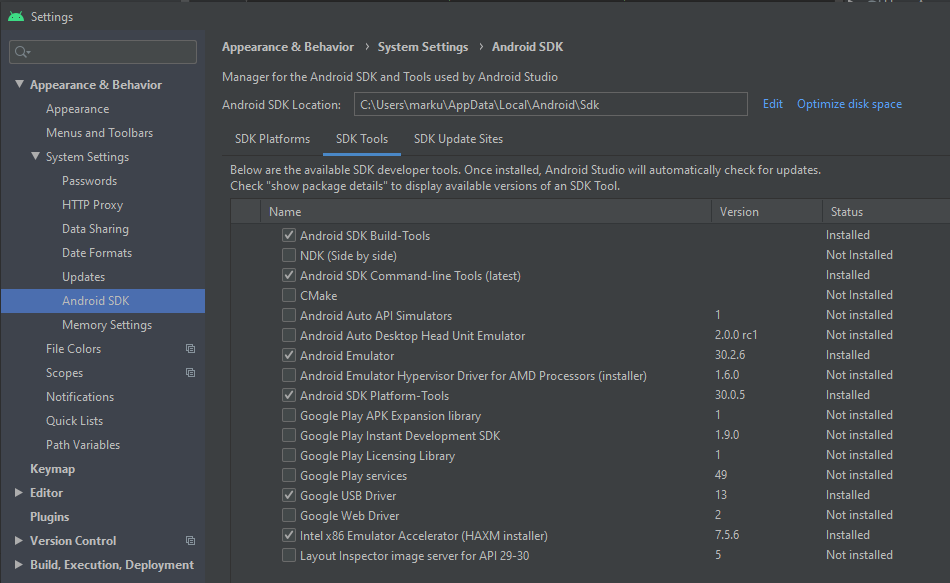Screen dimensions: 950x583
Task: Open SDK Update Sites tab
Action: tap(458, 139)
